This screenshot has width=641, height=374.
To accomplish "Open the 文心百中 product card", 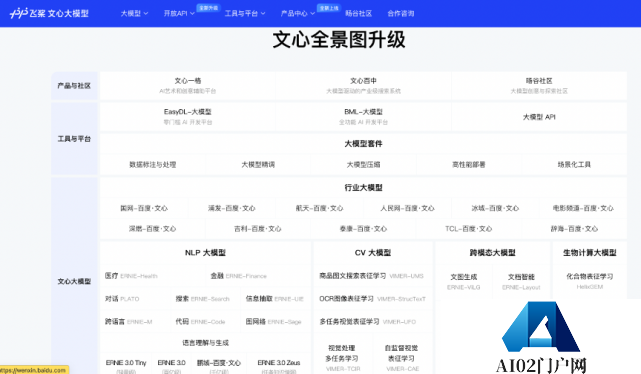I will click(363, 85).
